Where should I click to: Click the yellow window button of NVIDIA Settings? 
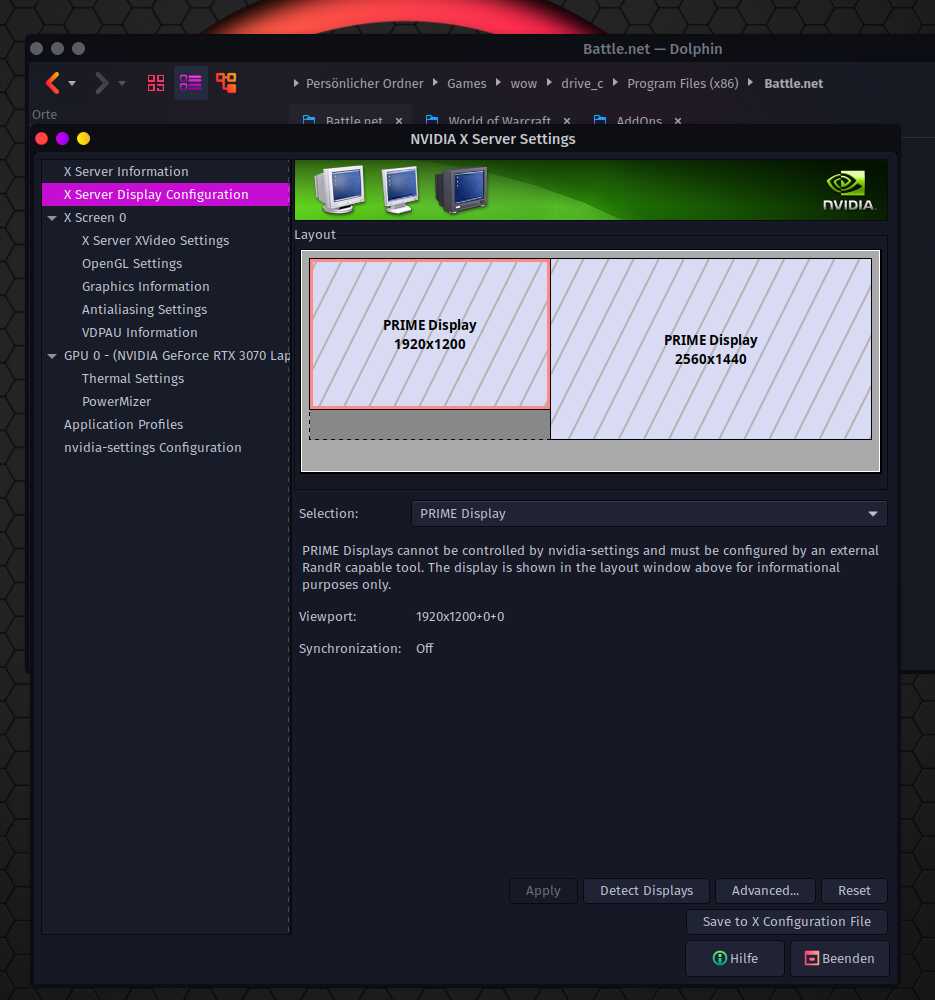[84, 139]
